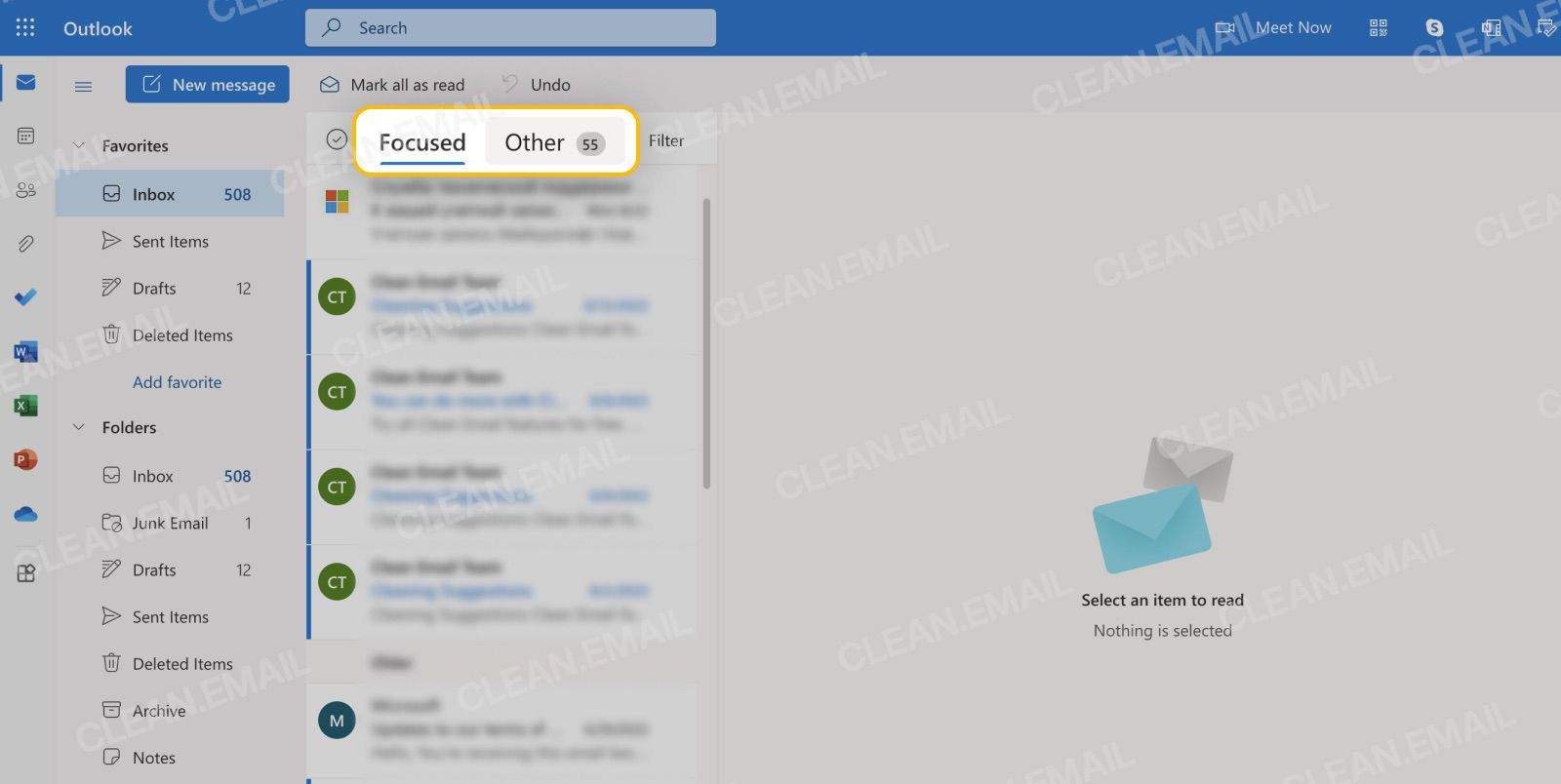Open the Filter dropdown
Viewport: 1561px width, 784px height.
pyautogui.click(x=666, y=140)
